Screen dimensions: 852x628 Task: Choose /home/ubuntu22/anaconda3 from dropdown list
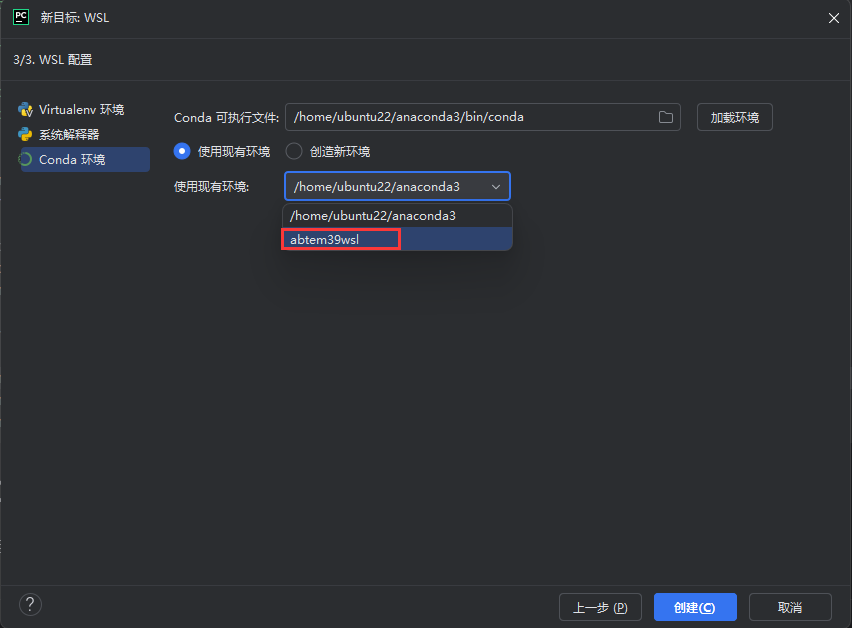tap(397, 216)
